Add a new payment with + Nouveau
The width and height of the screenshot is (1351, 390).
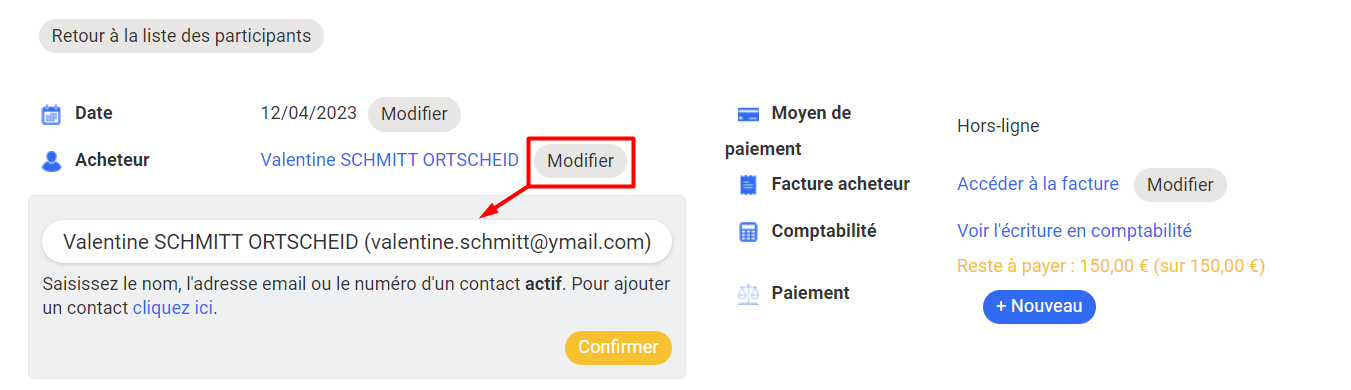pos(1039,307)
